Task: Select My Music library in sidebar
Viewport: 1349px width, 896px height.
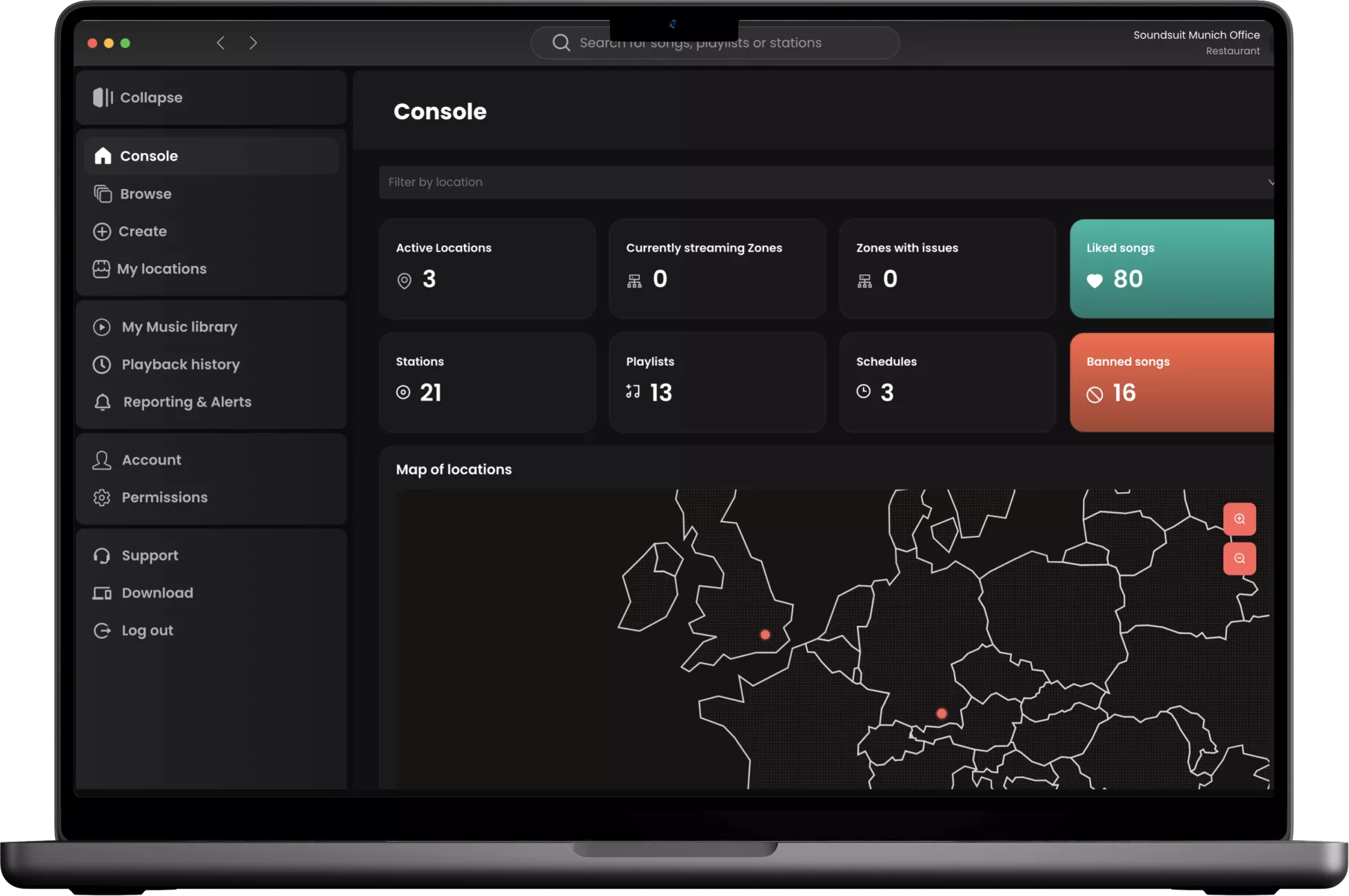Action: (179, 327)
